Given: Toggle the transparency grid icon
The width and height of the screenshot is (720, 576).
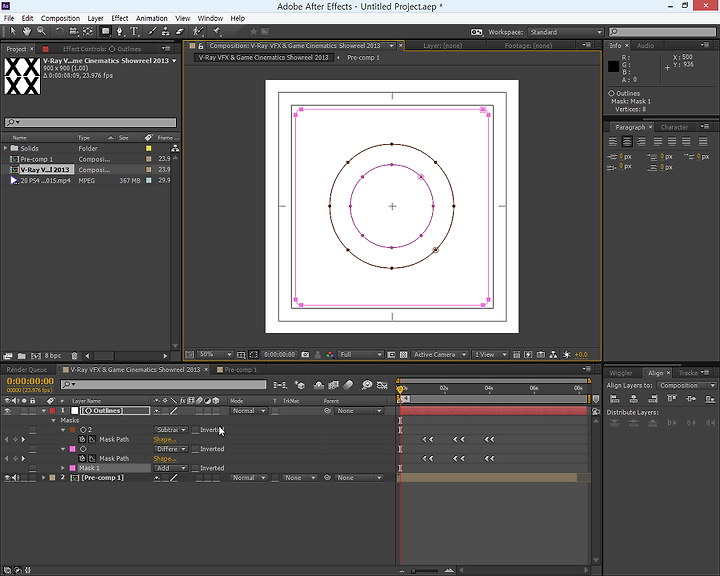Looking at the screenshot, I should pyautogui.click(x=404, y=355).
